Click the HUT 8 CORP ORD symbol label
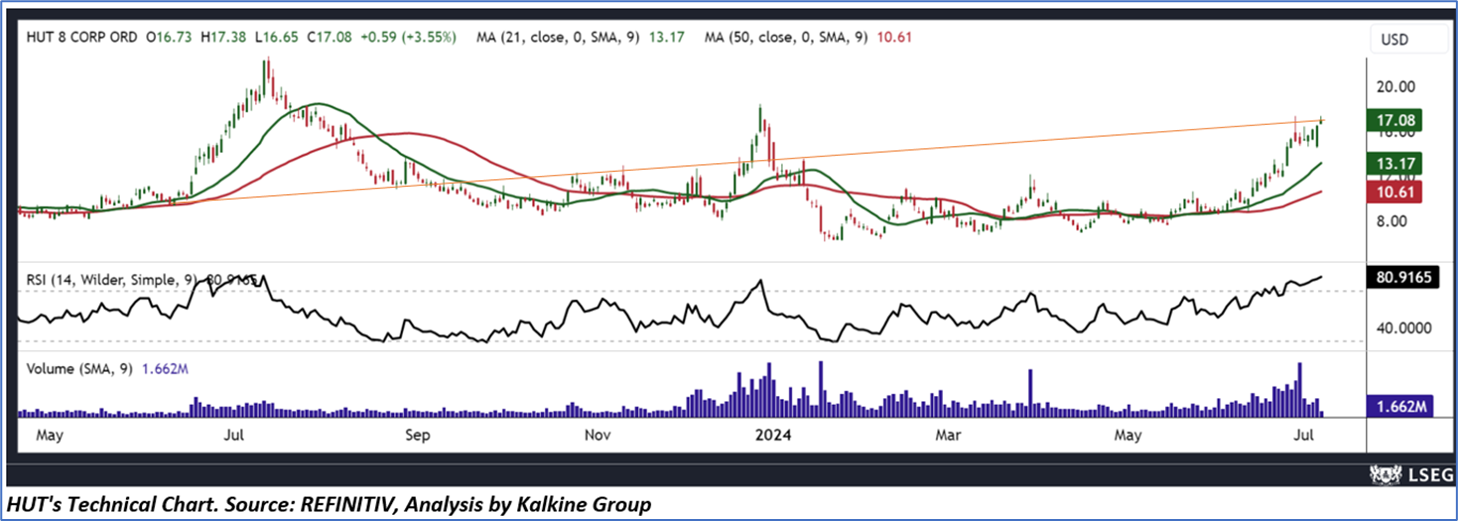 pos(83,37)
